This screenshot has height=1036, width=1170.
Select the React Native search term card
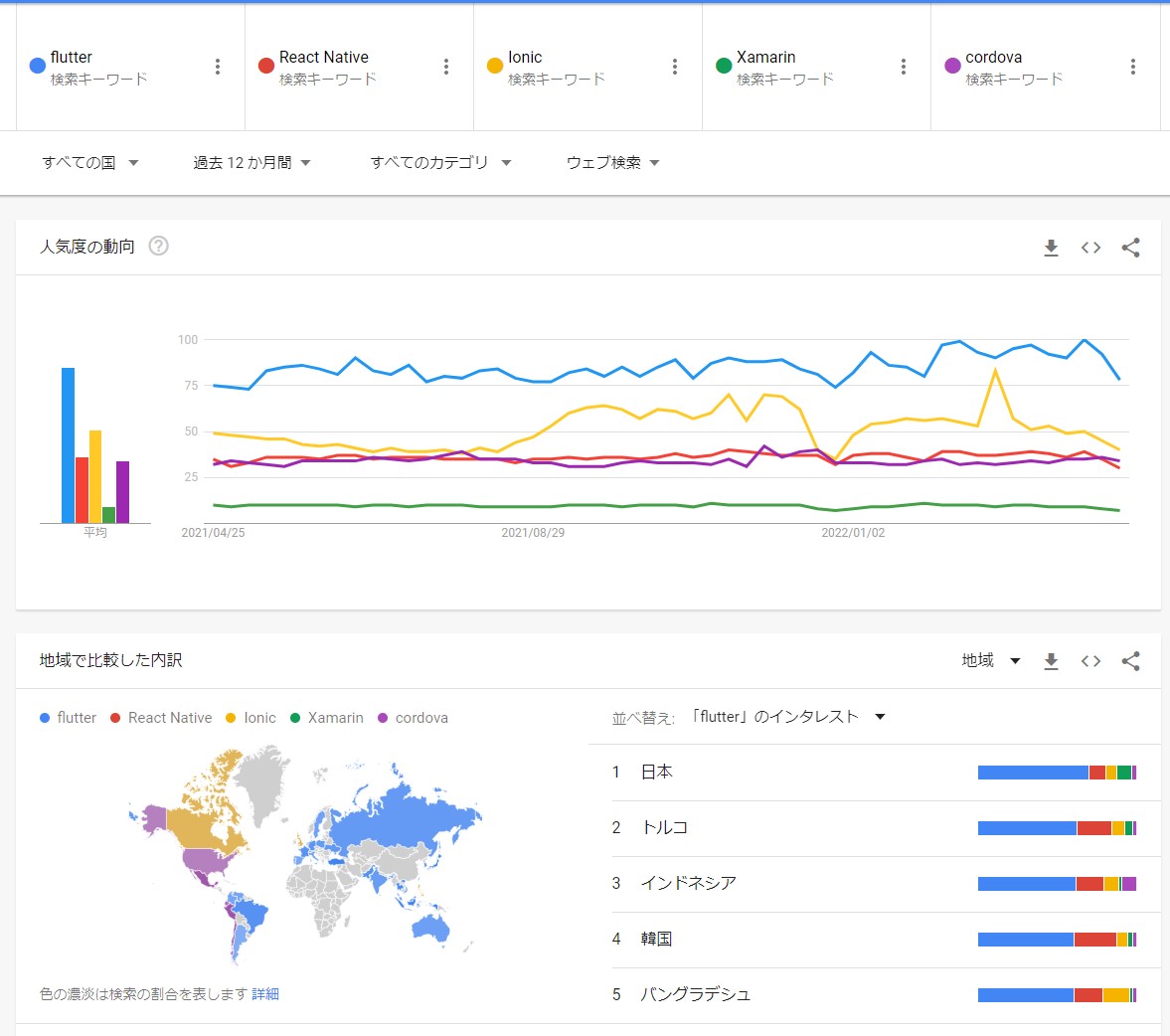[x=359, y=67]
